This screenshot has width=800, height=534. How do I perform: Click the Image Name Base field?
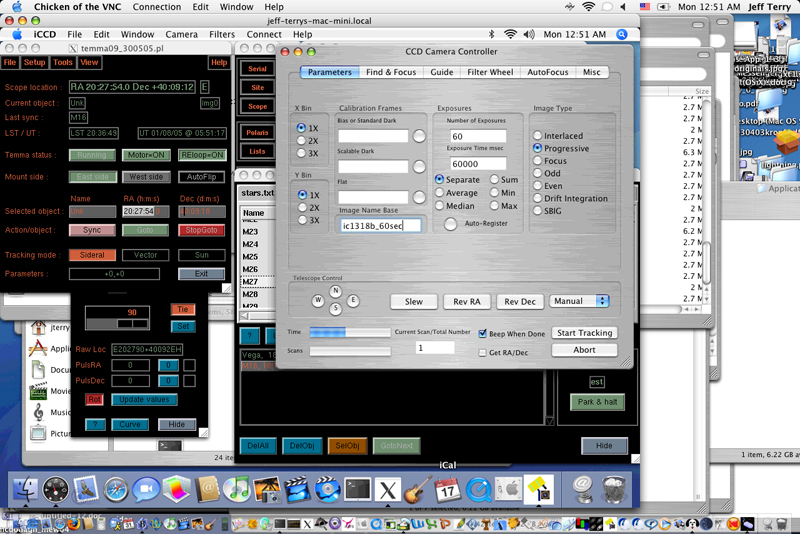(x=380, y=226)
